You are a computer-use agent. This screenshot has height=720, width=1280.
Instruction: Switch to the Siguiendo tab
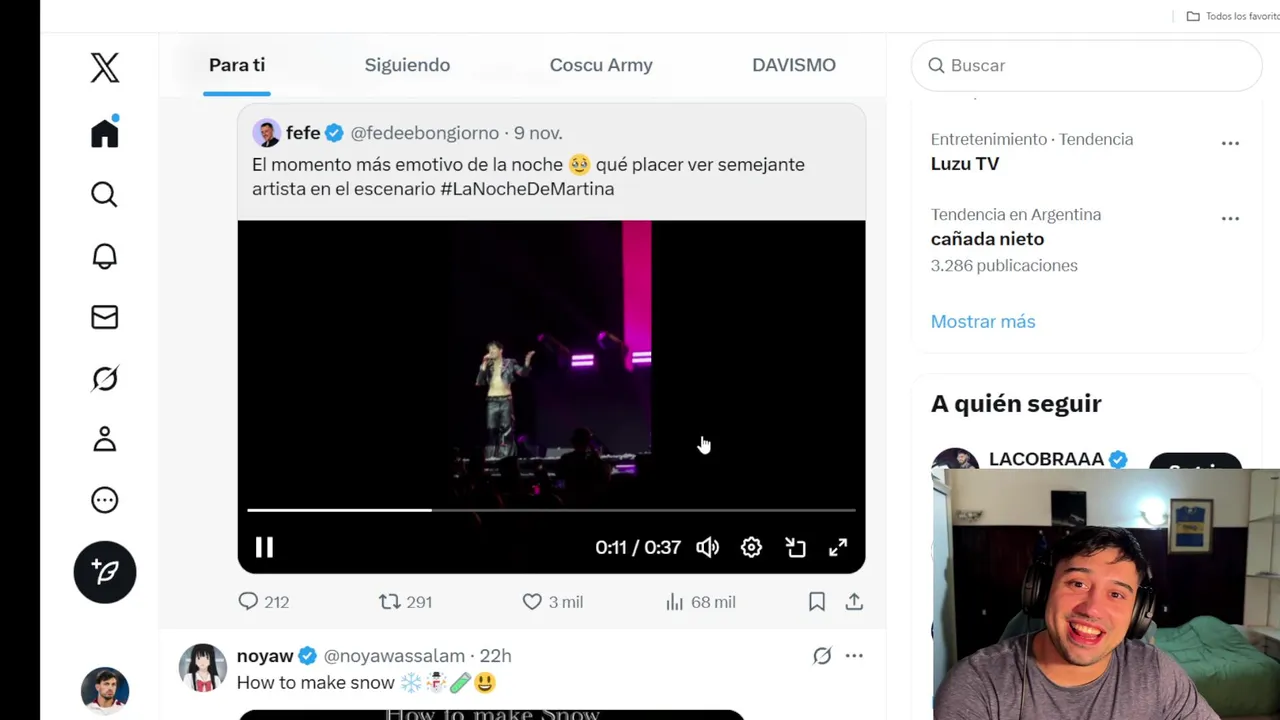tap(407, 65)
